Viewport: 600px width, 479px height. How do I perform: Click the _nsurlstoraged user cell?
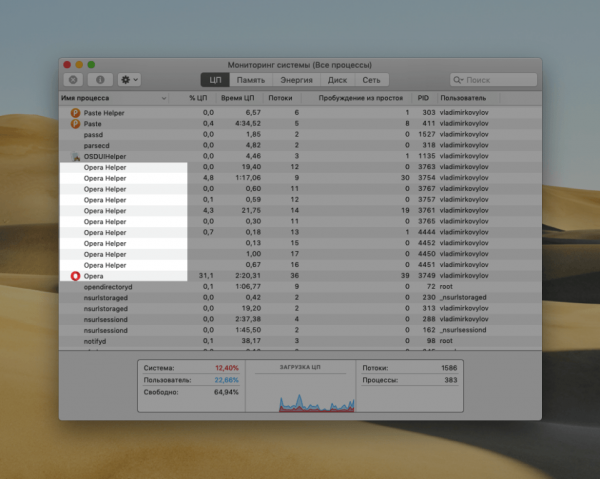pos(463,297)
